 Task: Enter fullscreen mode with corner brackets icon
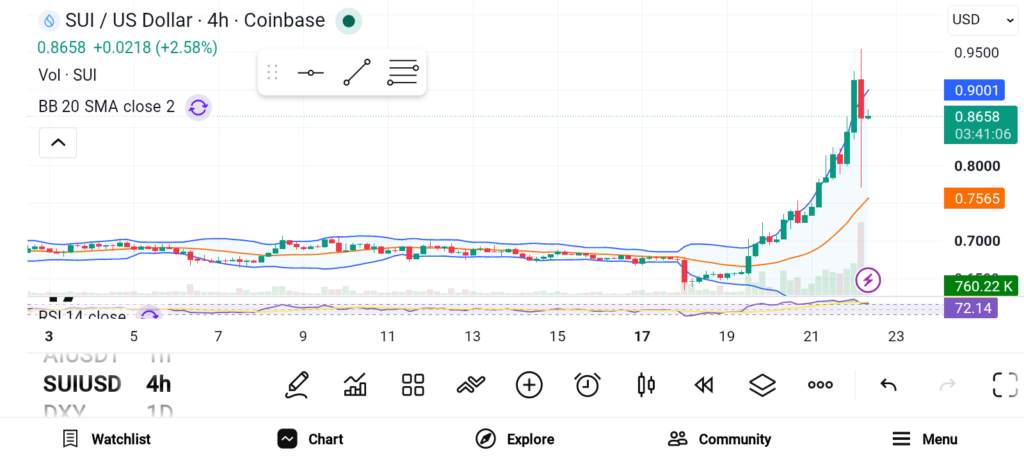pos(1005,385)
